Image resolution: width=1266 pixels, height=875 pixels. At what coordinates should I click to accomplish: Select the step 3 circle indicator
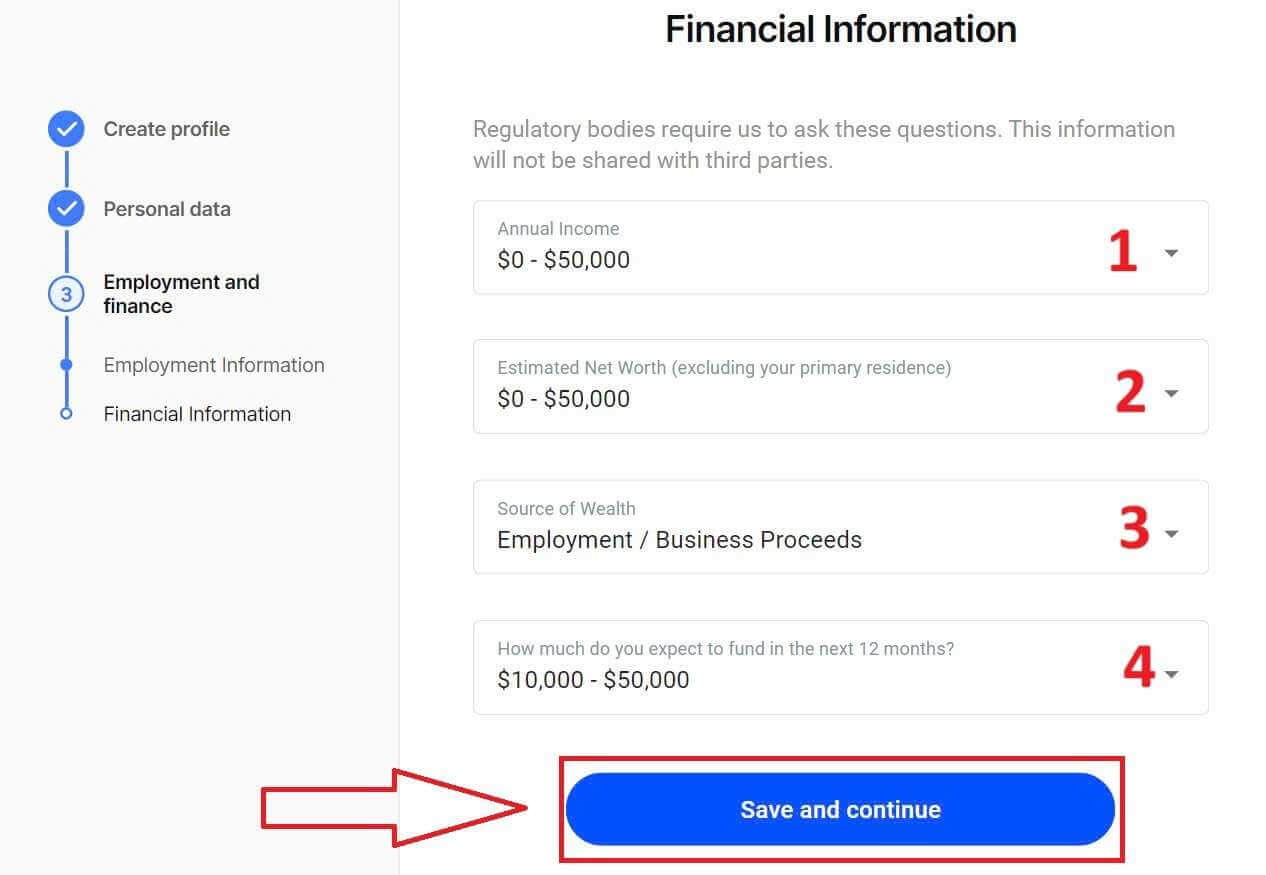(x=65, y=294)
